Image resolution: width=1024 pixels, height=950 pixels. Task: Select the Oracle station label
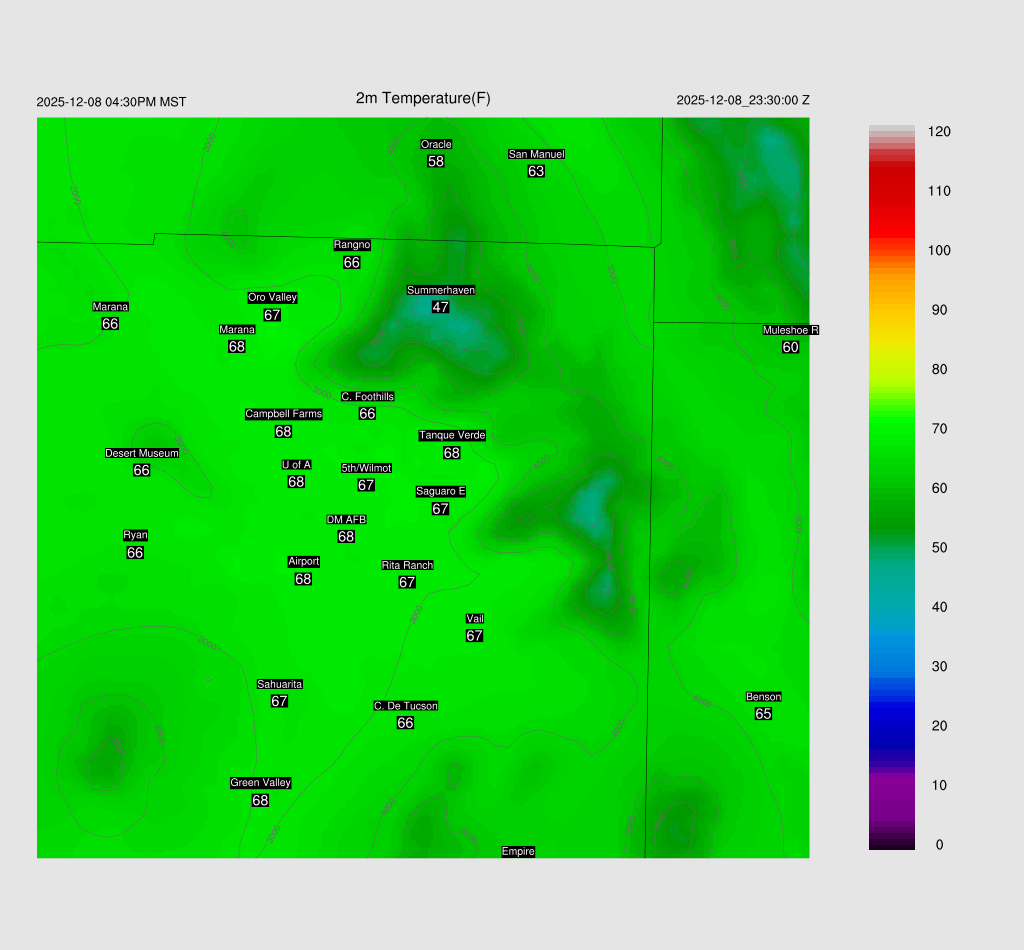pos(436,144)
